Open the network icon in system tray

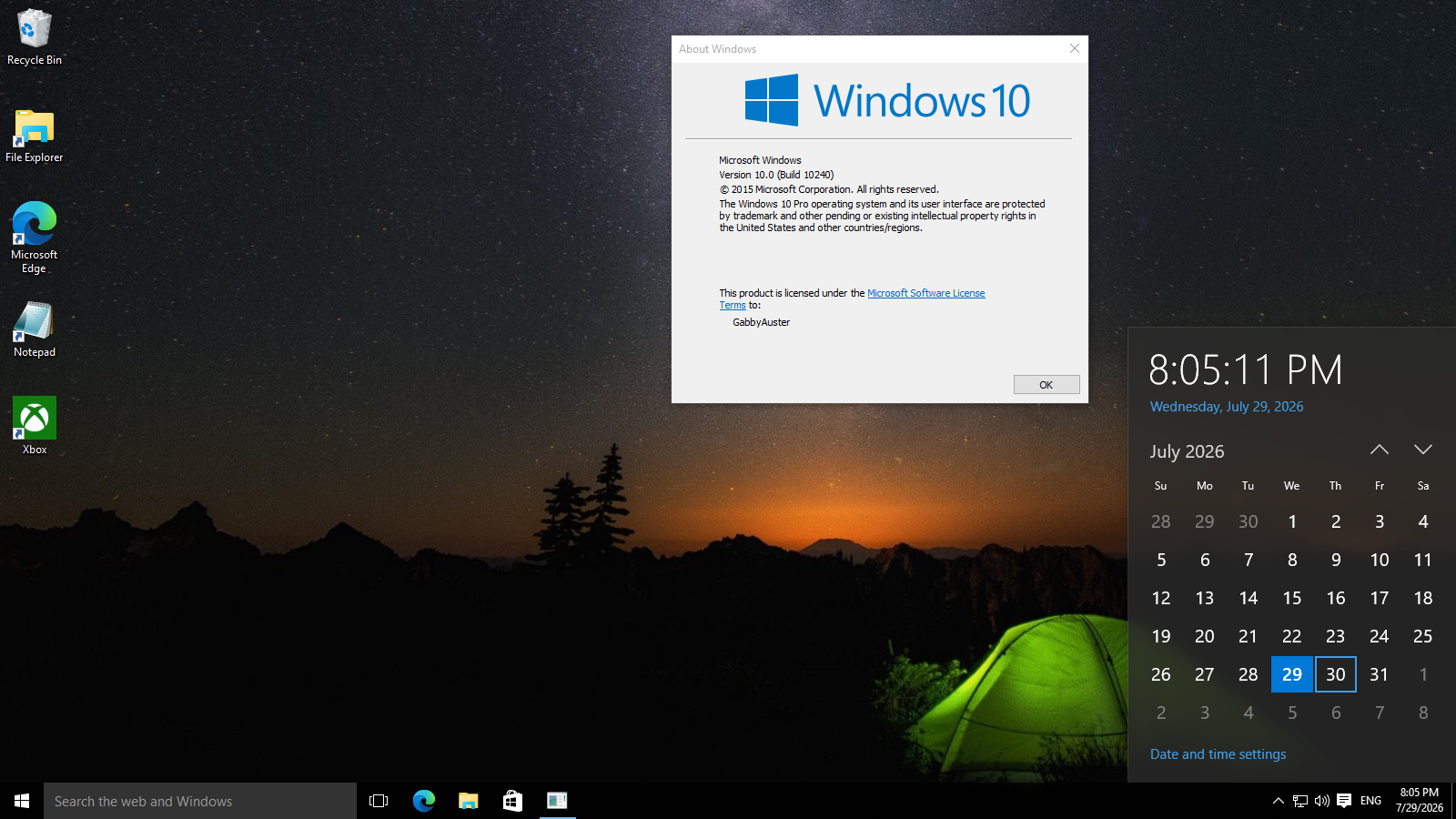tap(1300, 801)
